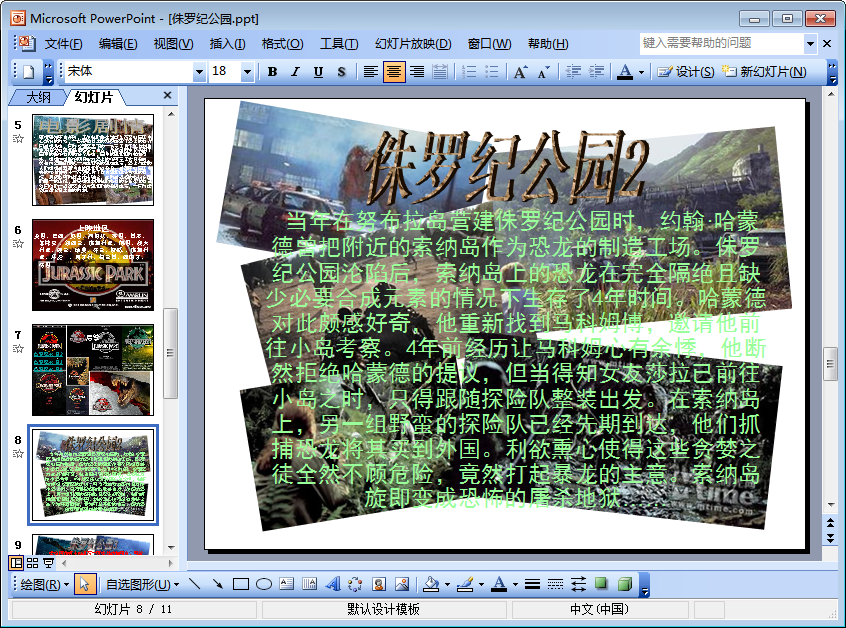Insert a vertical Text Box
Screen dimensions: 846x628
click(x=310, y=584)
